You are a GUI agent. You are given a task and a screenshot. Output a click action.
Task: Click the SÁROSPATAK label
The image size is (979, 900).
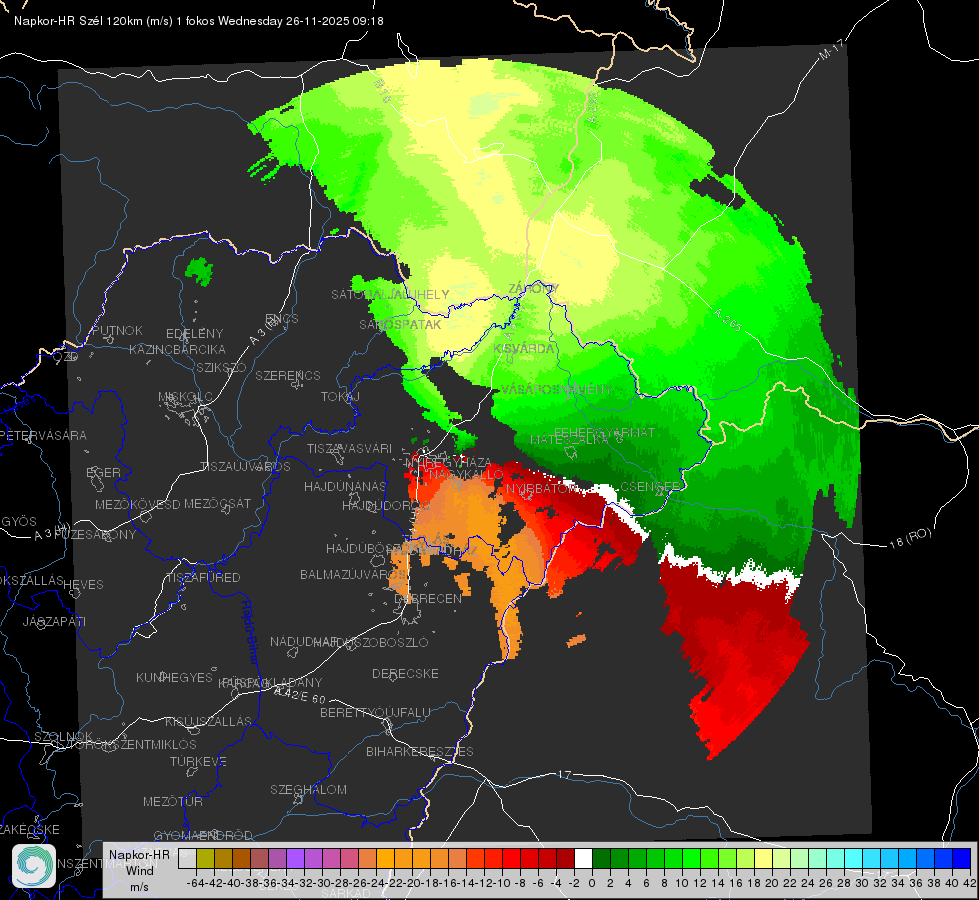click(x=400, y=325)
